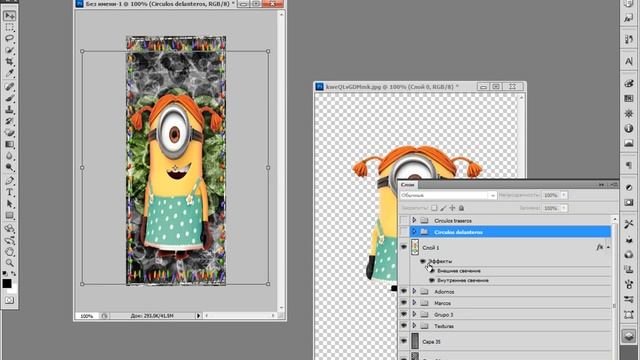Enable lock image pixels brush icon
The height and width of the screenshot is (360, 640).
[x=443, y=208]
